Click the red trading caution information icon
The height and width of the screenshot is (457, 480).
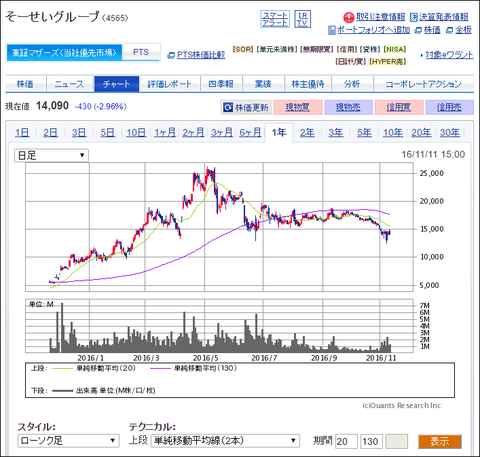tap(349, 17)
